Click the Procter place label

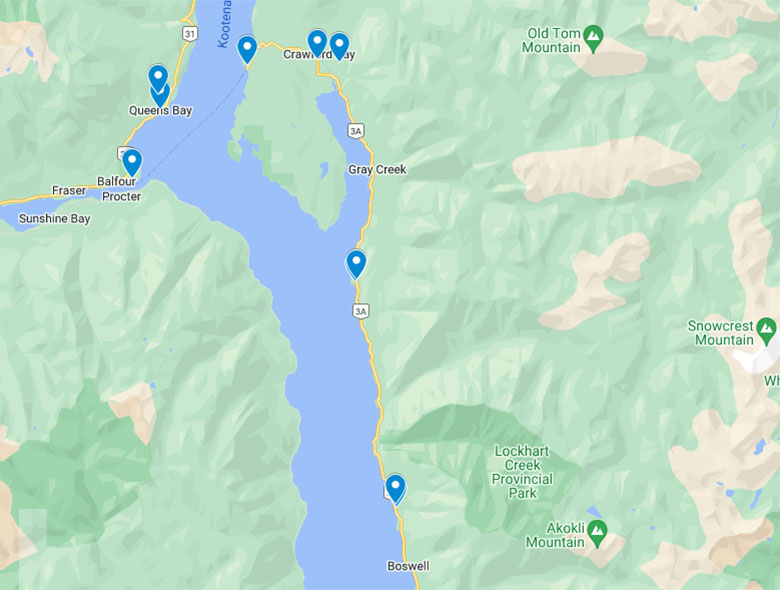coord(121,197)
